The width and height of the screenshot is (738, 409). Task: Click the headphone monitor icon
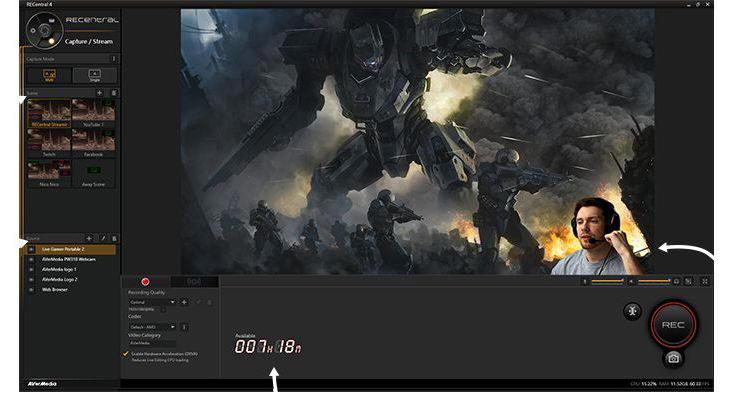point(676,281)
